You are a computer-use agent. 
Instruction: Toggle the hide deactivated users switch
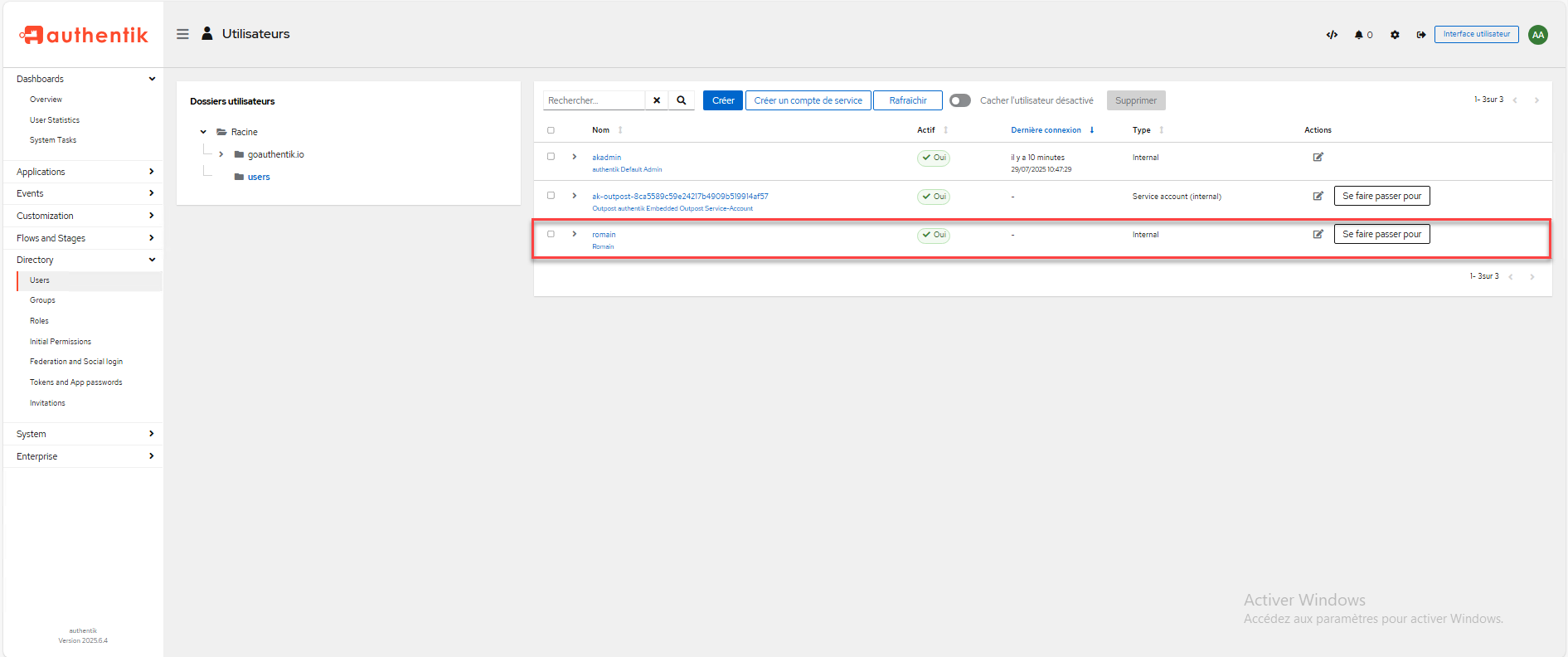[960, 100]
